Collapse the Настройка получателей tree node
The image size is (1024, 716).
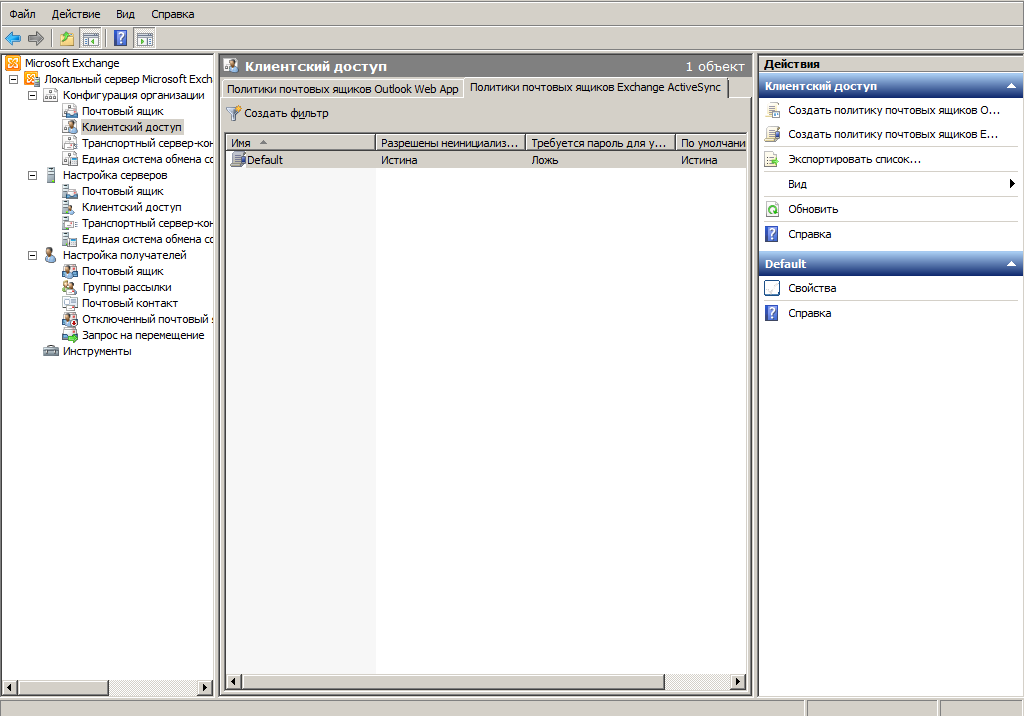pyautogui.click(x=33, y=255)
